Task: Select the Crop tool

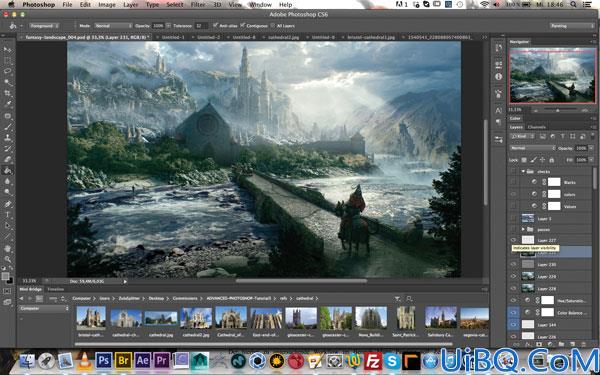Action: click(7, 93)
